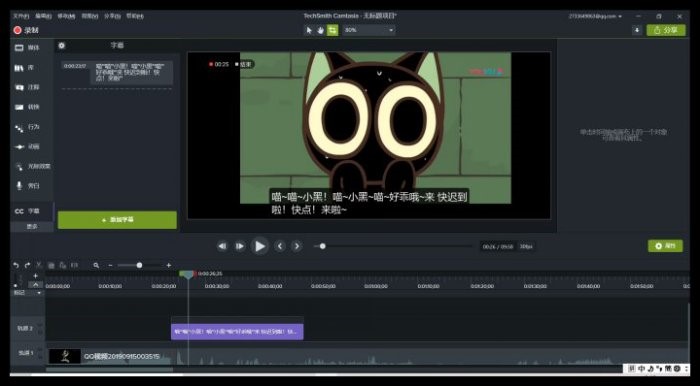Collapse the timeline marker track chevron

(35, 284)
